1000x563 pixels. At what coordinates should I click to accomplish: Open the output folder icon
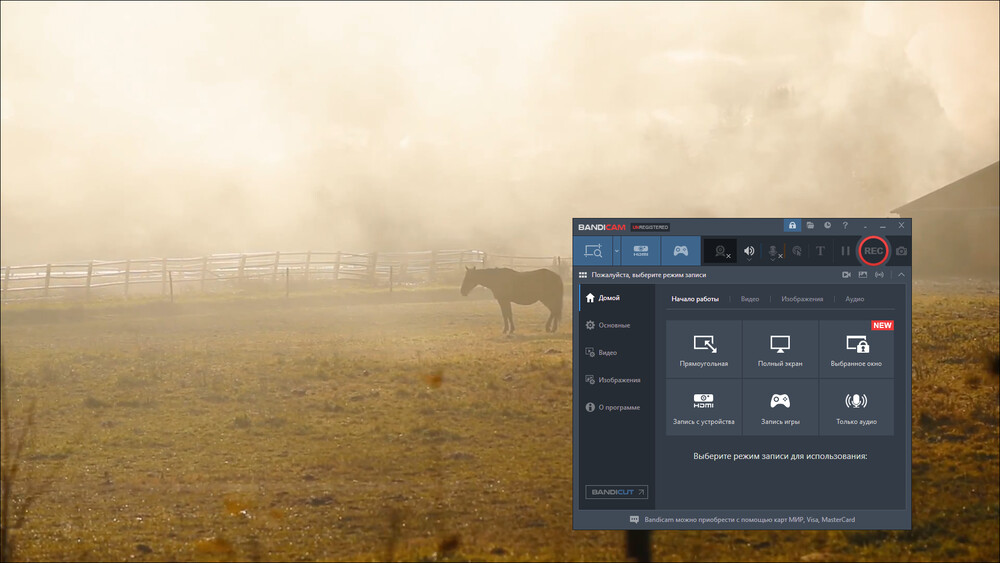810,226
